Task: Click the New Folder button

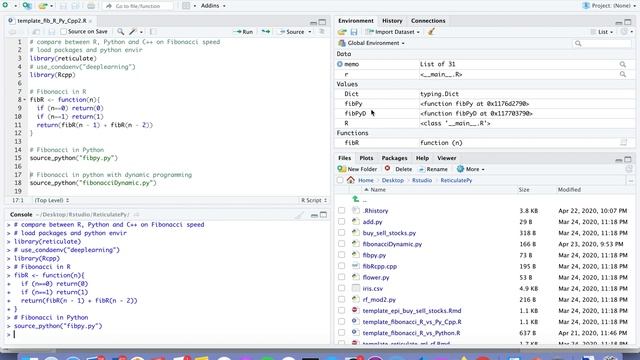Action: point(357,169)
